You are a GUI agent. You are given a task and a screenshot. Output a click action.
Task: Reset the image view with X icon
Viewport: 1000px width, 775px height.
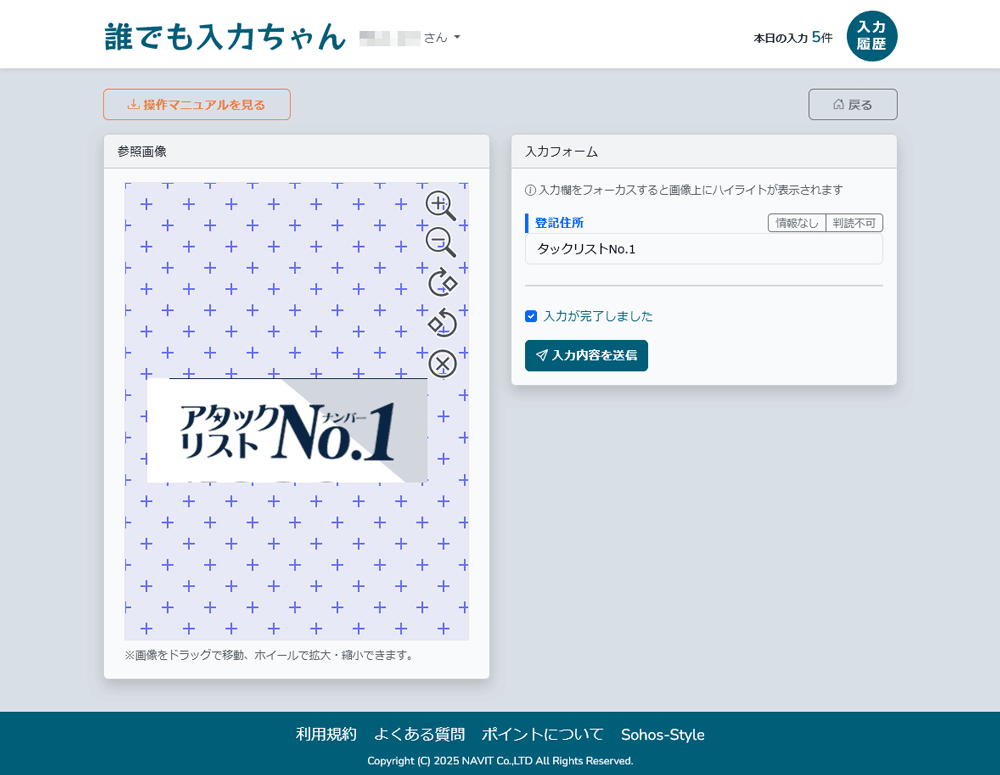tap(442, 364)
